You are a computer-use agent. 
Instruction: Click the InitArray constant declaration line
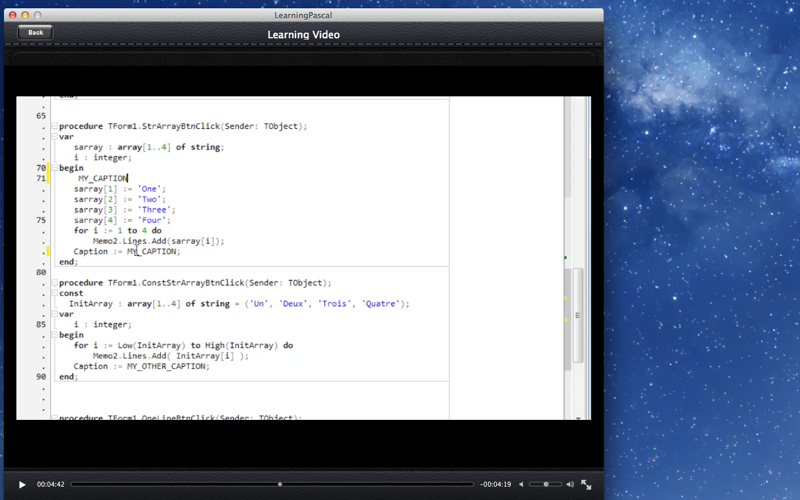[239, 304]
